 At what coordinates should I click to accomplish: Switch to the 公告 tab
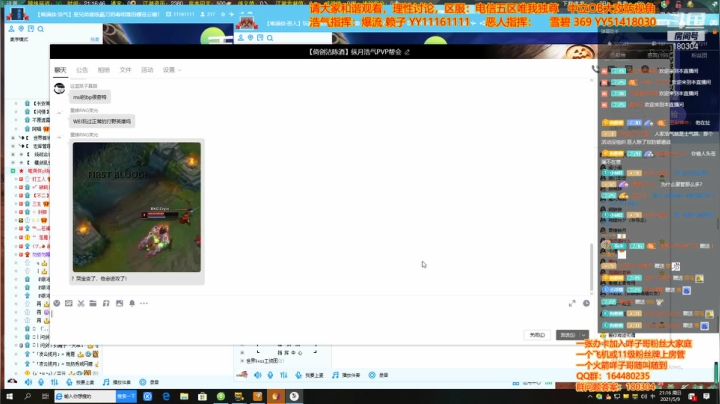coord(82,70)
